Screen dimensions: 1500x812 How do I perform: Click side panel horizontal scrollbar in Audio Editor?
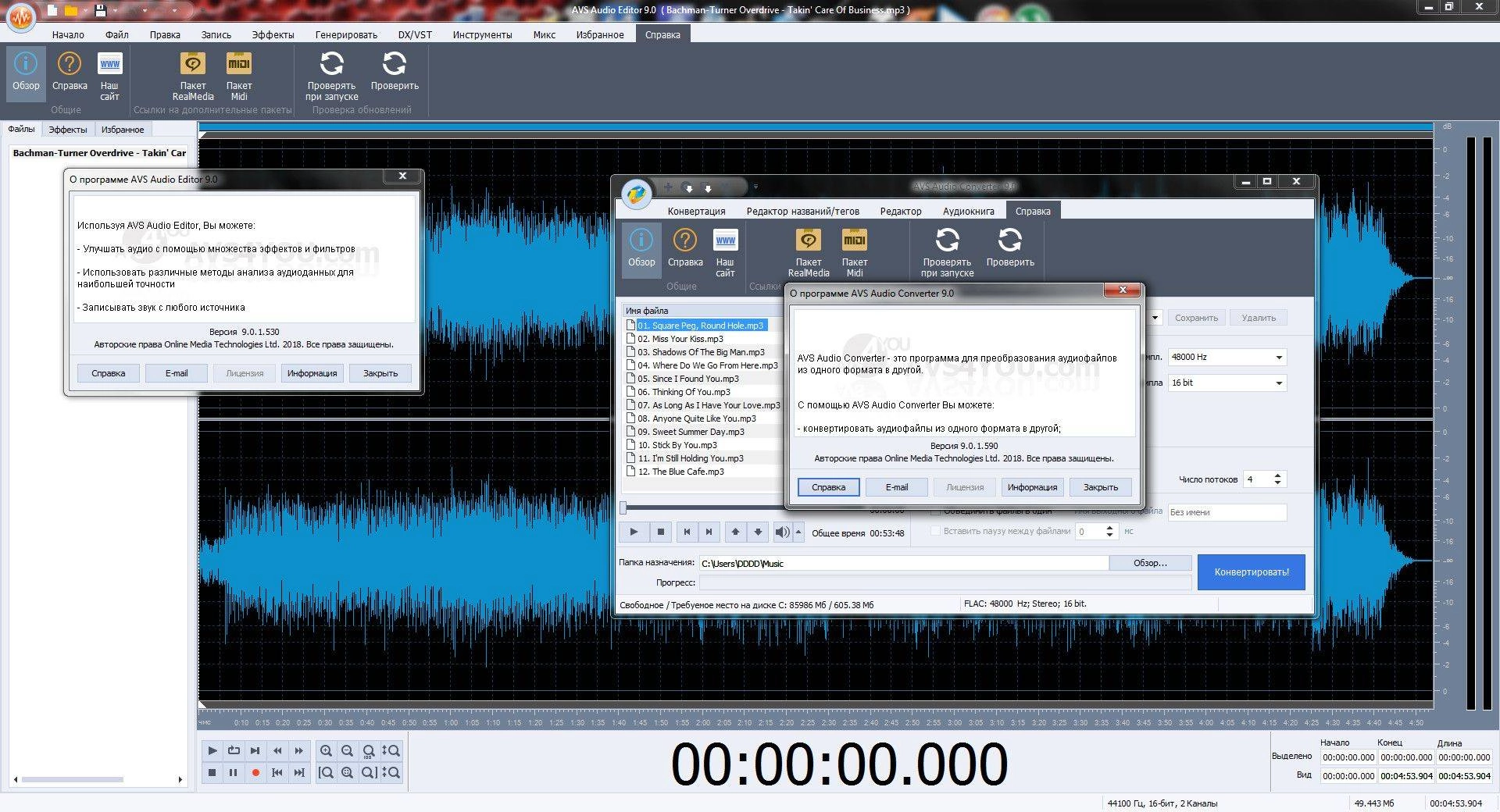point(72,779)
